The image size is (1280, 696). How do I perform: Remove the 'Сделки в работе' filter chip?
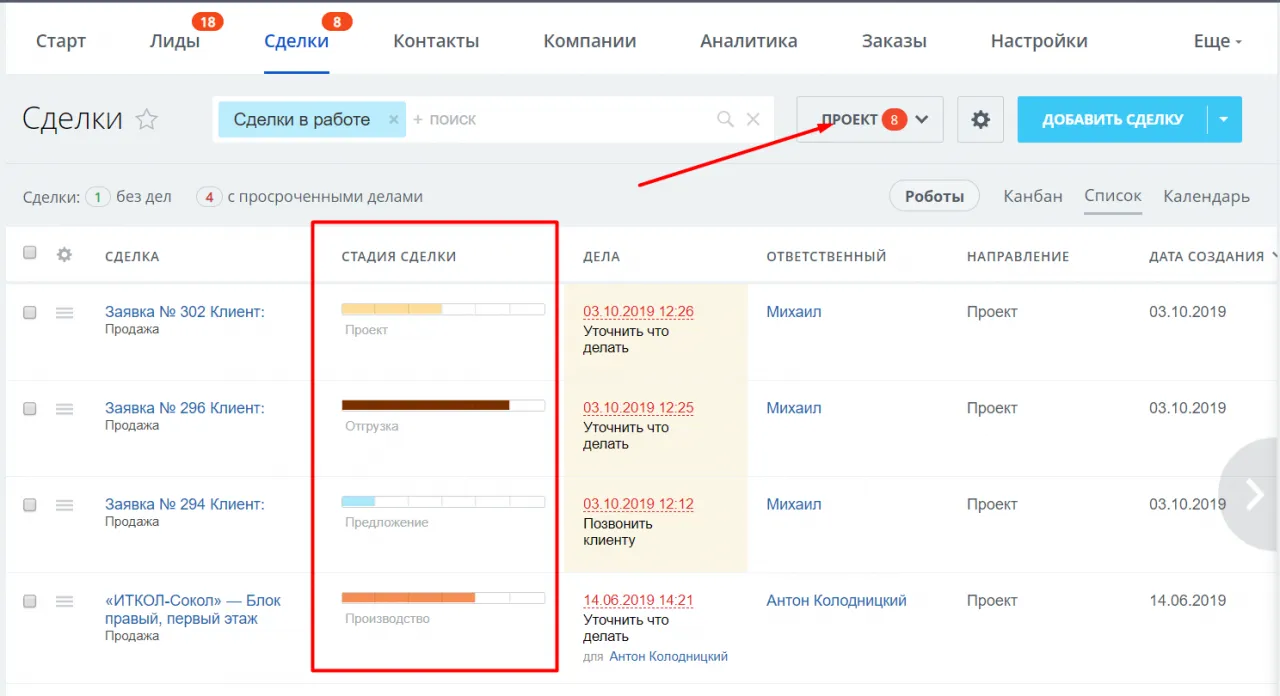394,120
